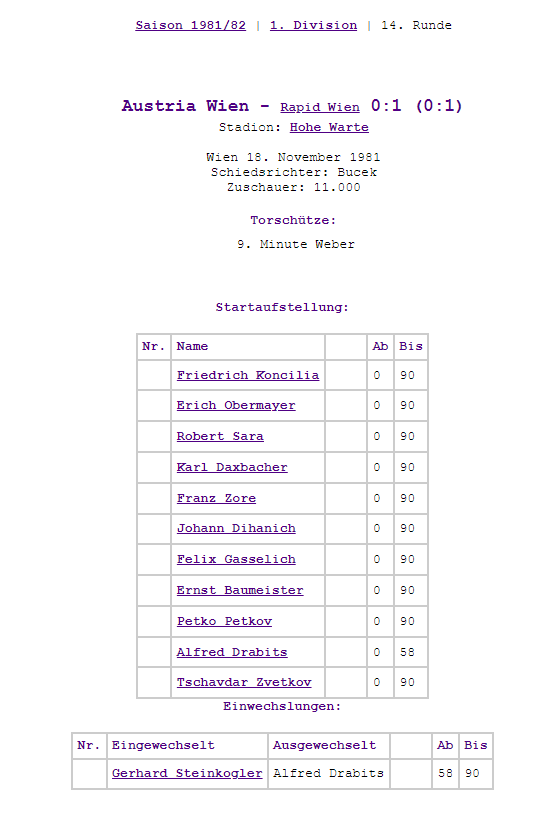Screen dimensions: 550x823
Task: Open the Franz Zore player link
Action: coord(216,498)
